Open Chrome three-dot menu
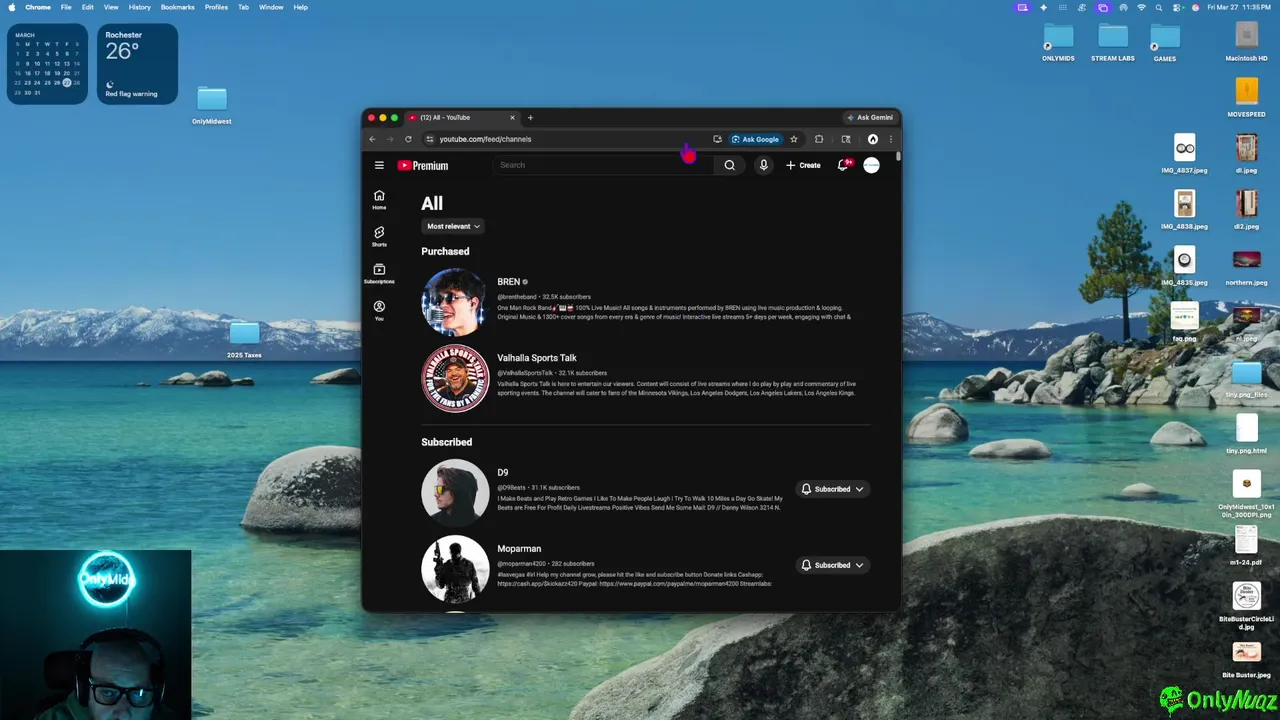The width and height of the screenshot is (1280, 720). tap(890, 139)
